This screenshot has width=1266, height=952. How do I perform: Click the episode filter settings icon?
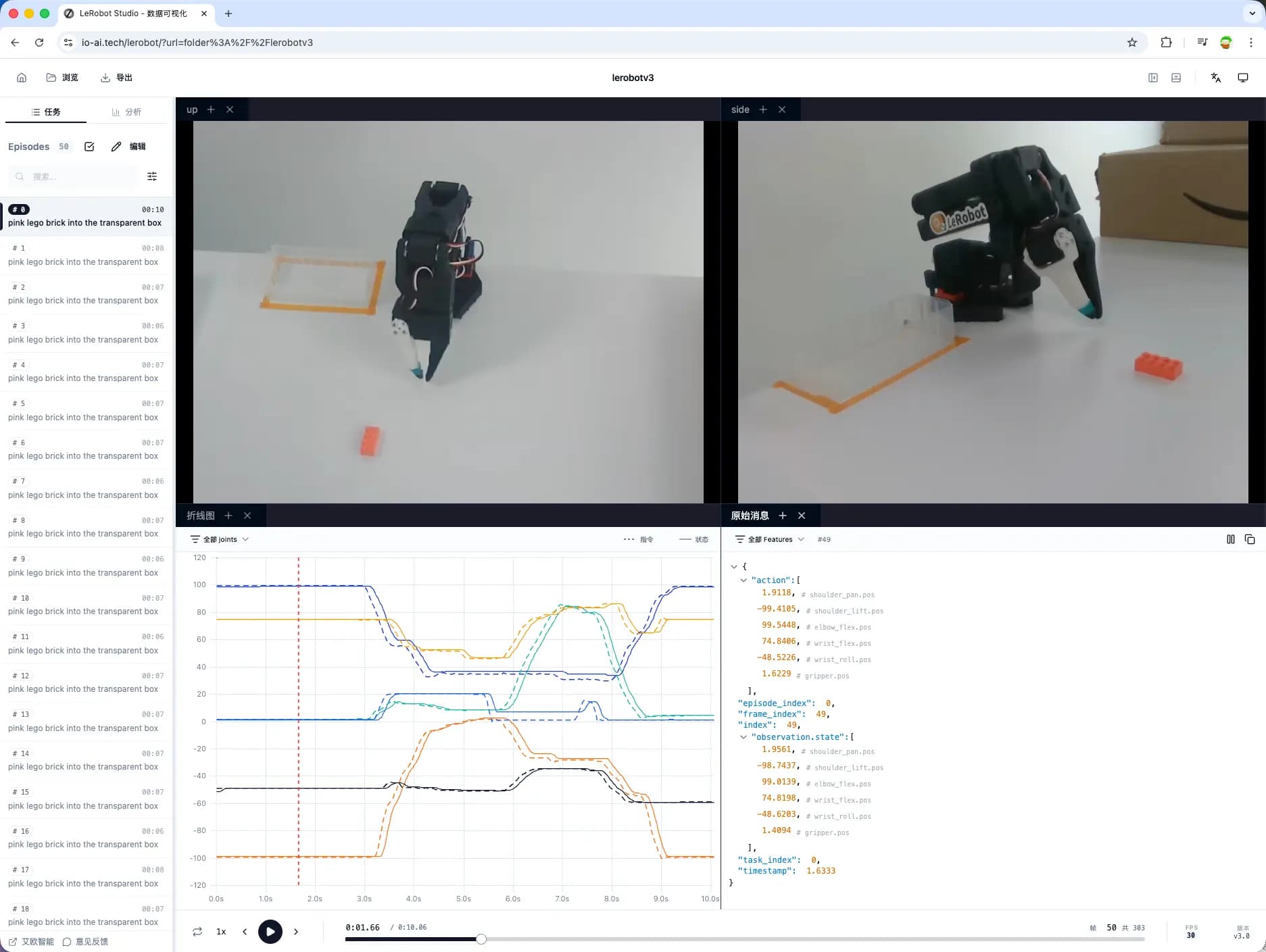pos(152,176)
